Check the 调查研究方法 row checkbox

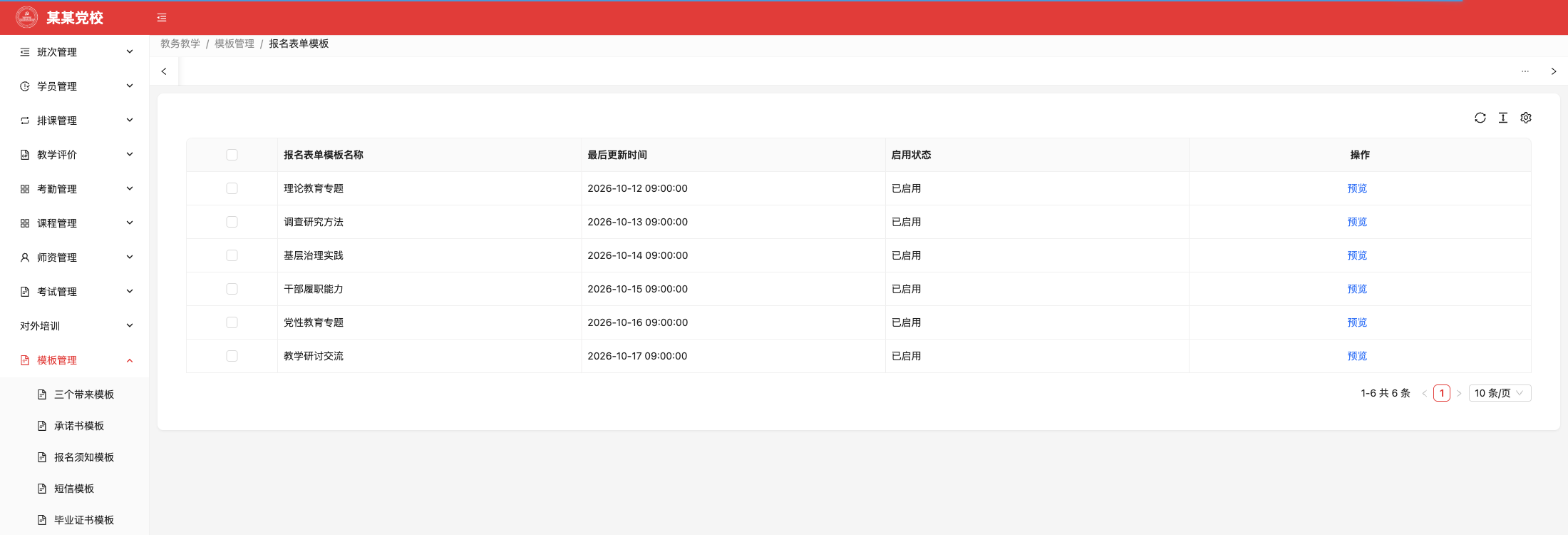[x=232, y=222]
